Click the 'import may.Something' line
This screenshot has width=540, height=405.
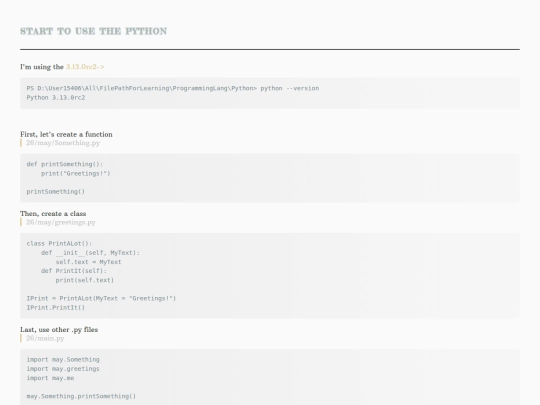point(63,360)
